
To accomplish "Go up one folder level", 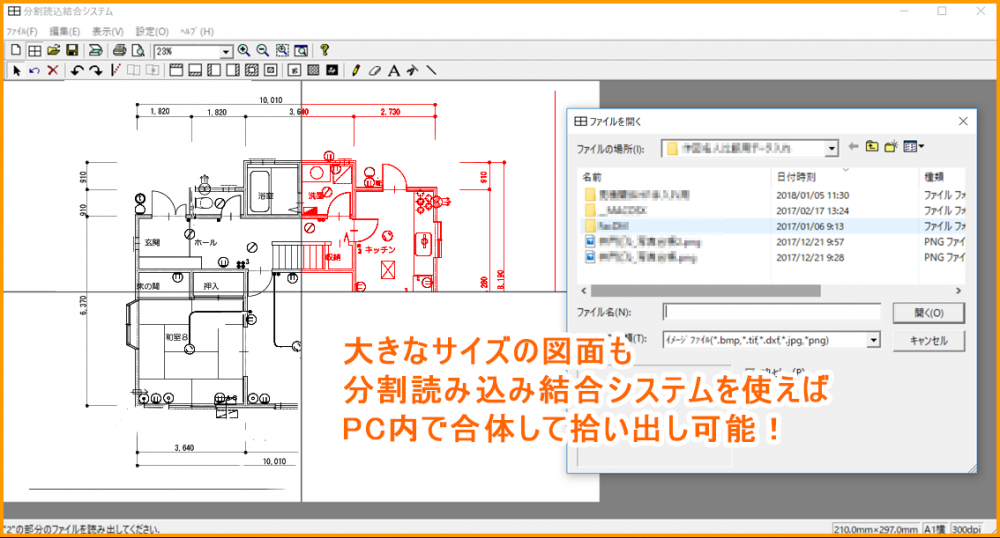I will tap(872, 147).
